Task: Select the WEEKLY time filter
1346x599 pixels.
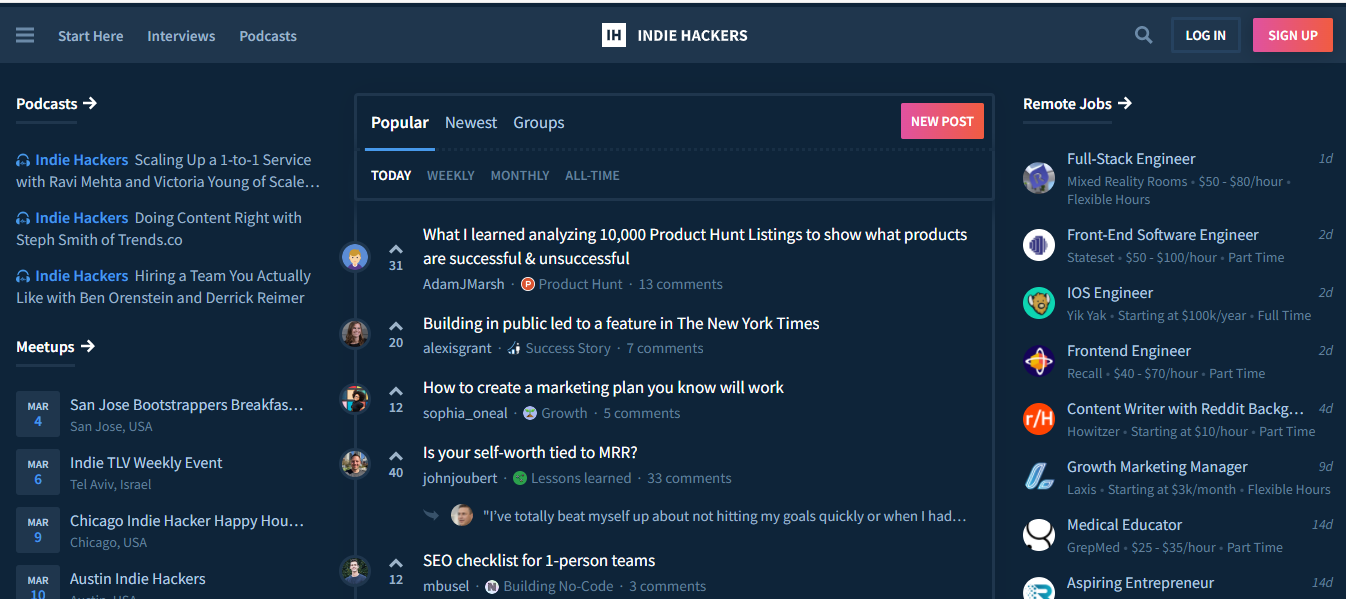Action: [450, 175]
